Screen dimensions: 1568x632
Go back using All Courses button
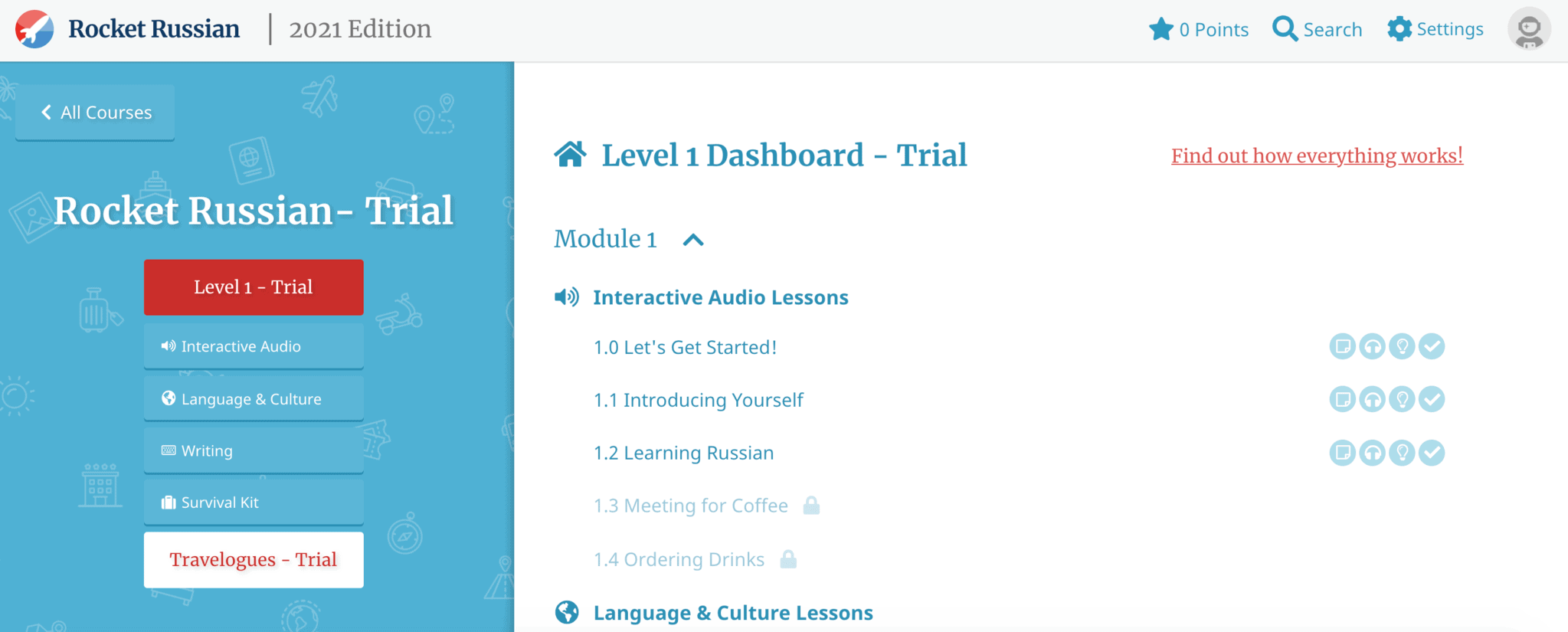pos(94,112)
